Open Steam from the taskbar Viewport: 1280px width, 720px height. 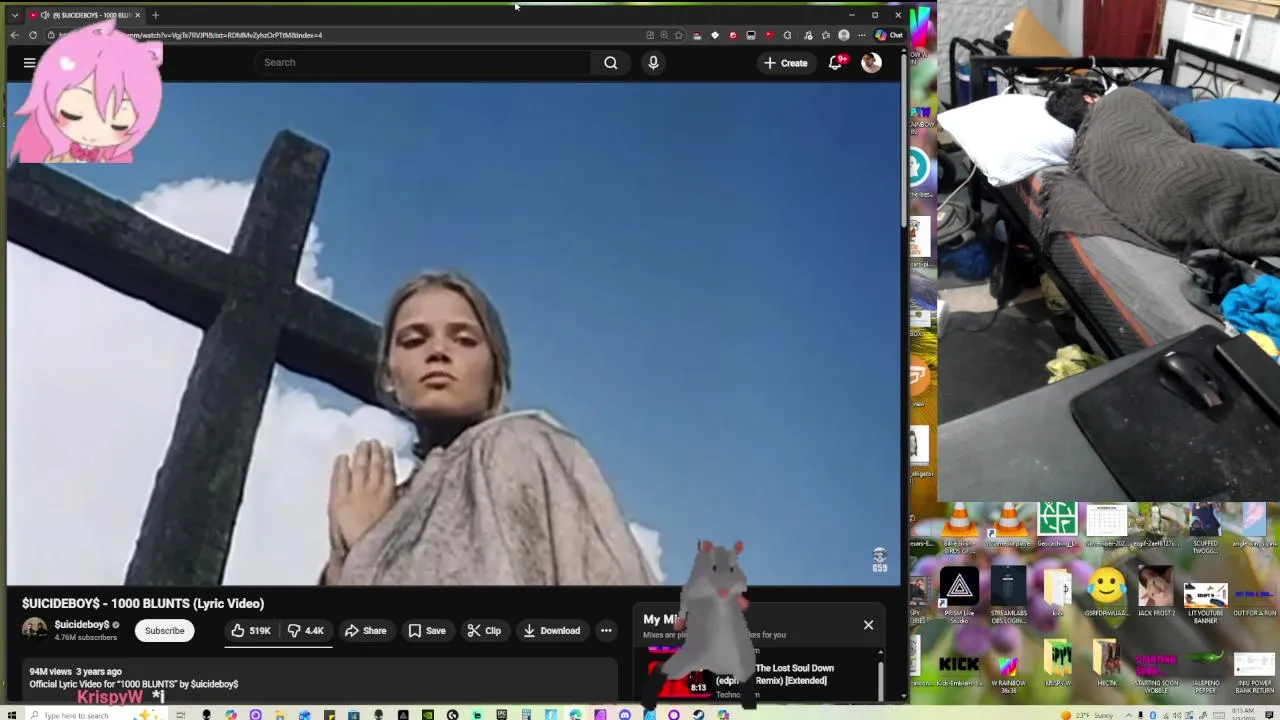(698, 714)
